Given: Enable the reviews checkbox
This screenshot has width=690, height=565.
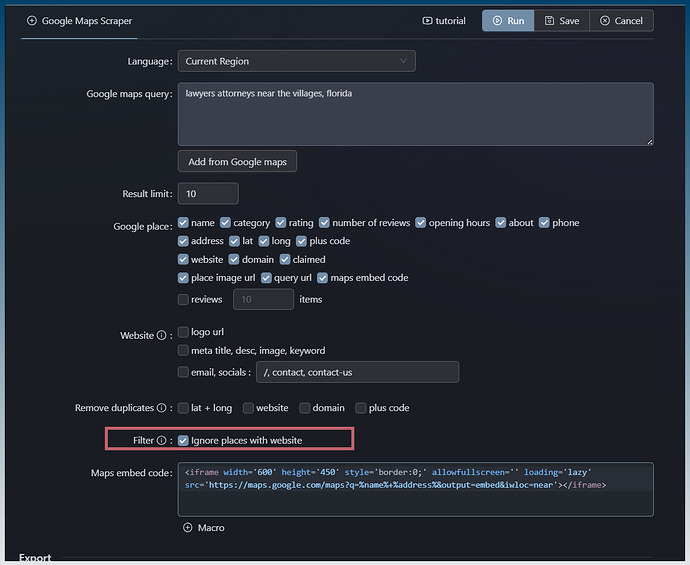Looking at the screenshot, I should 183,299.
